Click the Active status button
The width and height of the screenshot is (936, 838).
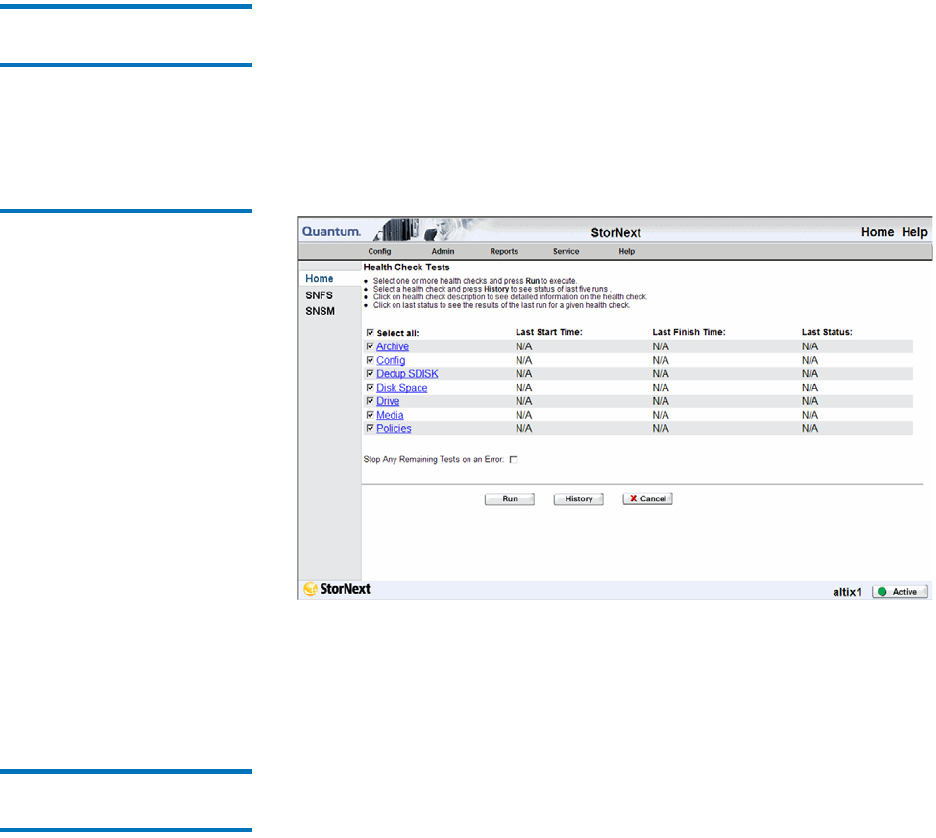click(x=900, y=591)
